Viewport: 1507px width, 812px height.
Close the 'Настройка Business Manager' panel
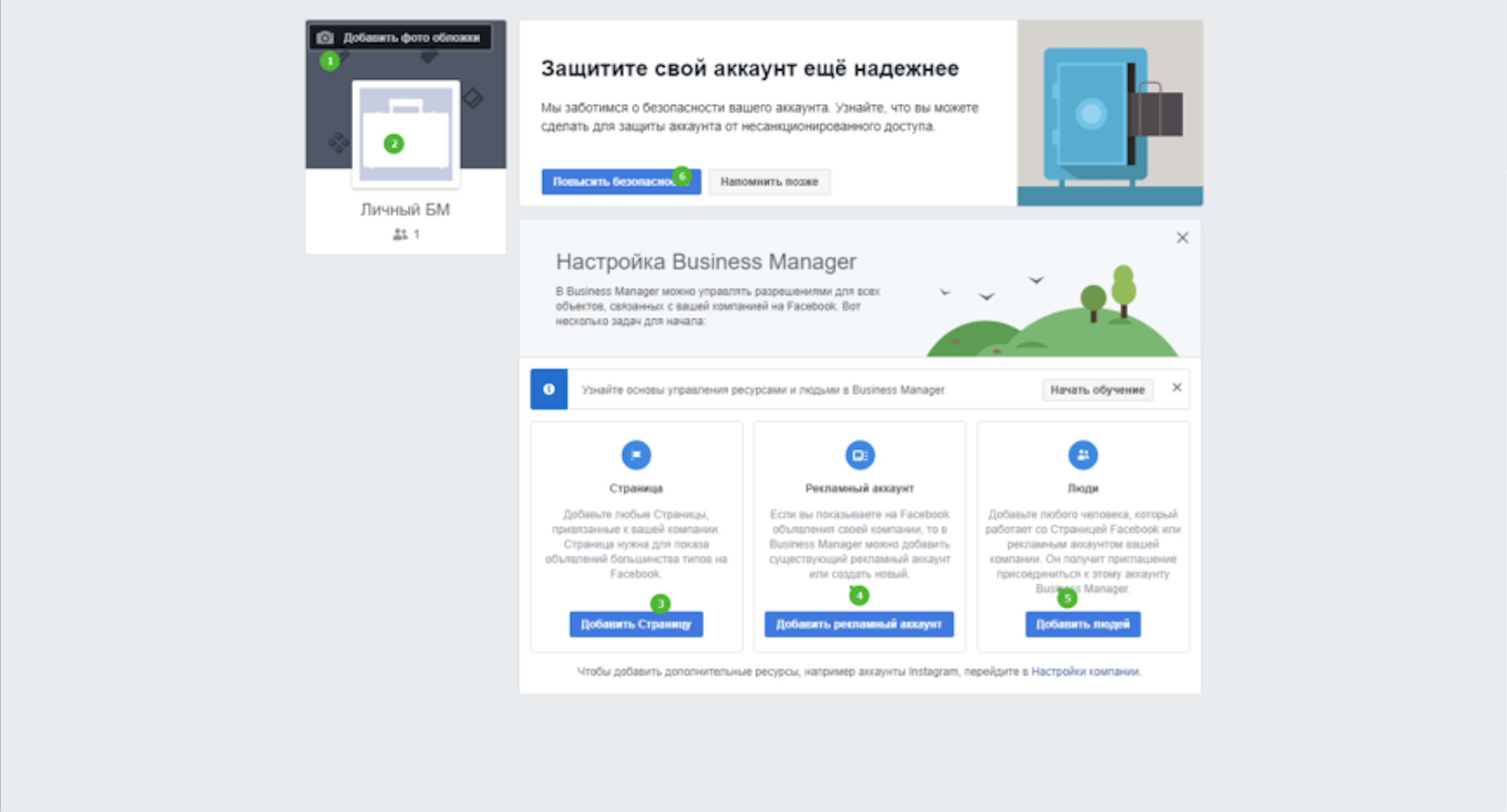pos(1182,238)
